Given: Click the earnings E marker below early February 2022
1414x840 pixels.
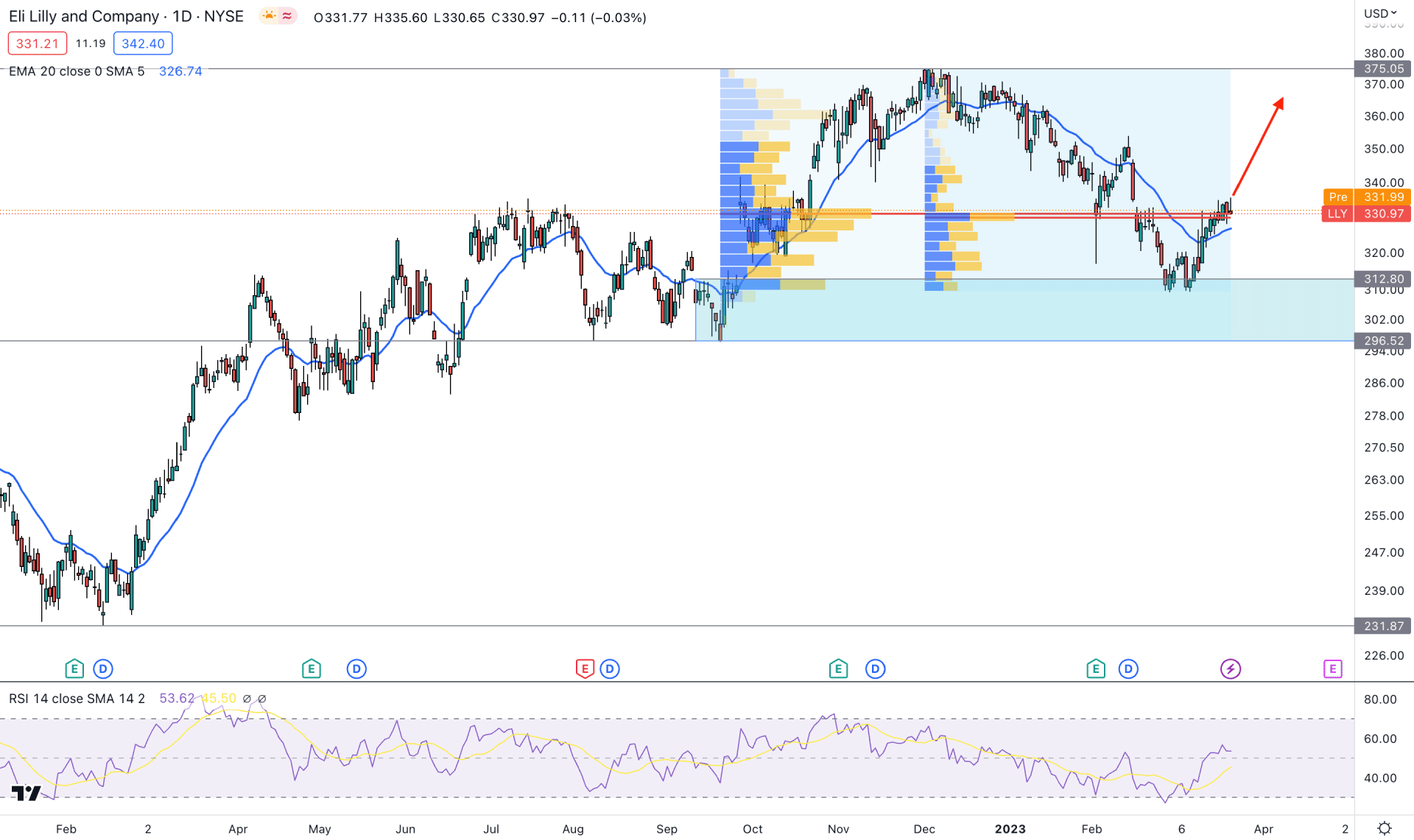Looking at the screenshot, I should (x=74, y=668).
